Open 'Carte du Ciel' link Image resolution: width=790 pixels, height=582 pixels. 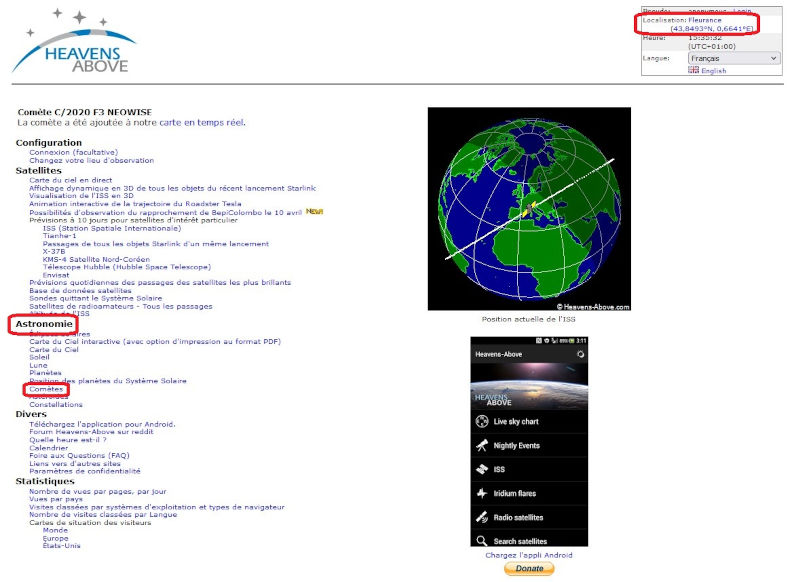click(54, 349)
